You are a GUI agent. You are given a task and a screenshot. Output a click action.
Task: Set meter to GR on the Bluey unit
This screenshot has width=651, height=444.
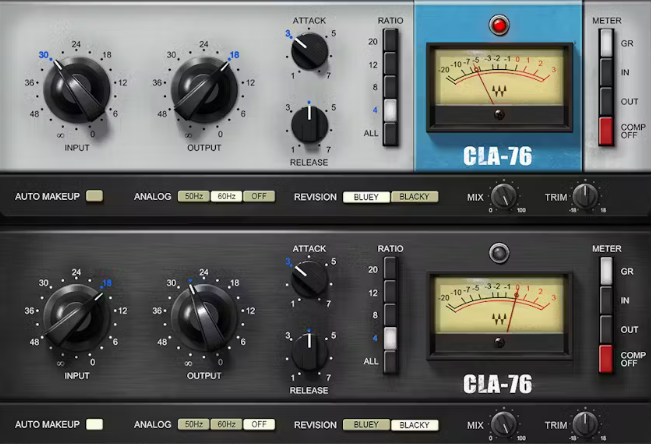[x=606, y=43]
